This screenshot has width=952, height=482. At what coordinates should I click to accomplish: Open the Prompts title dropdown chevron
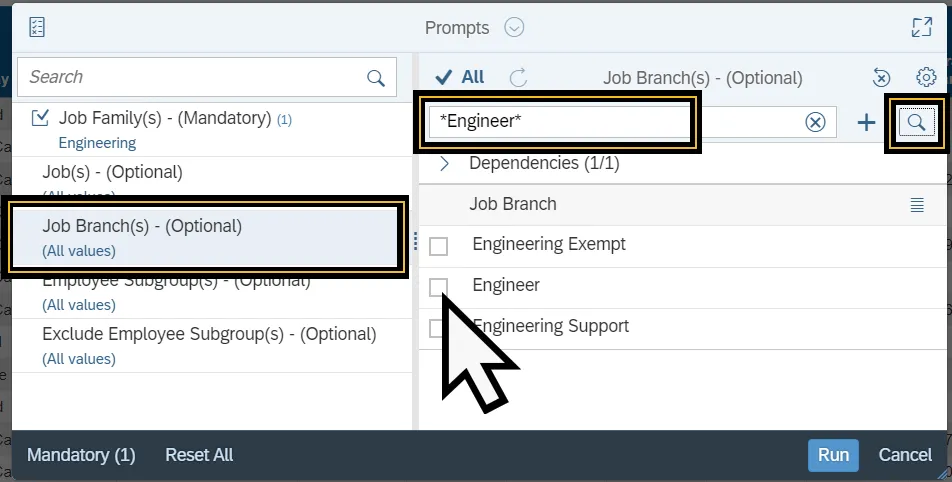point(514,27)
